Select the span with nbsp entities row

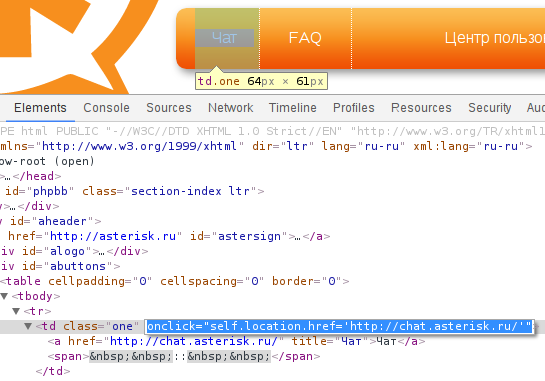tap(184, 356)
